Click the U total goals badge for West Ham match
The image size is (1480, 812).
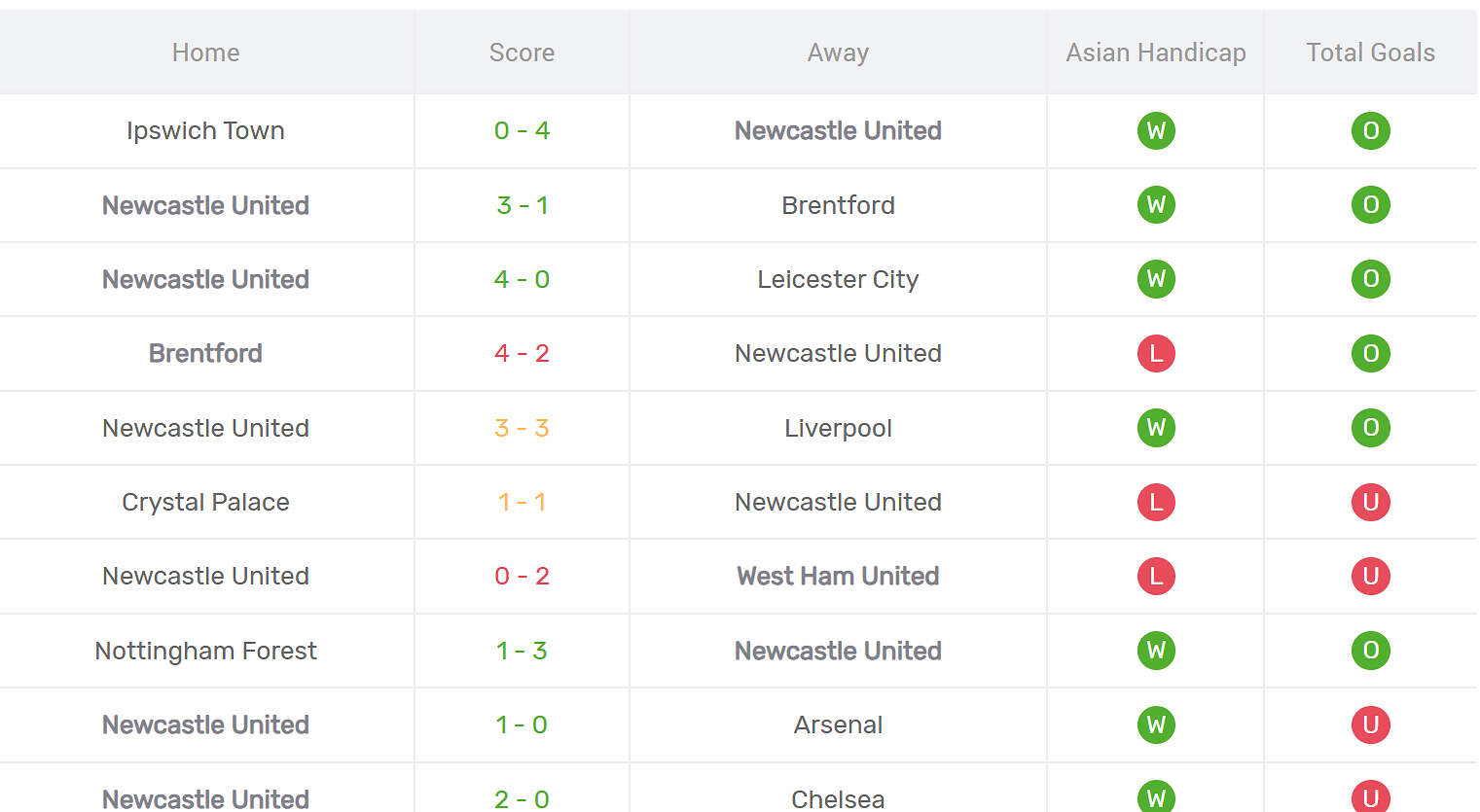tap(1370, 576)
